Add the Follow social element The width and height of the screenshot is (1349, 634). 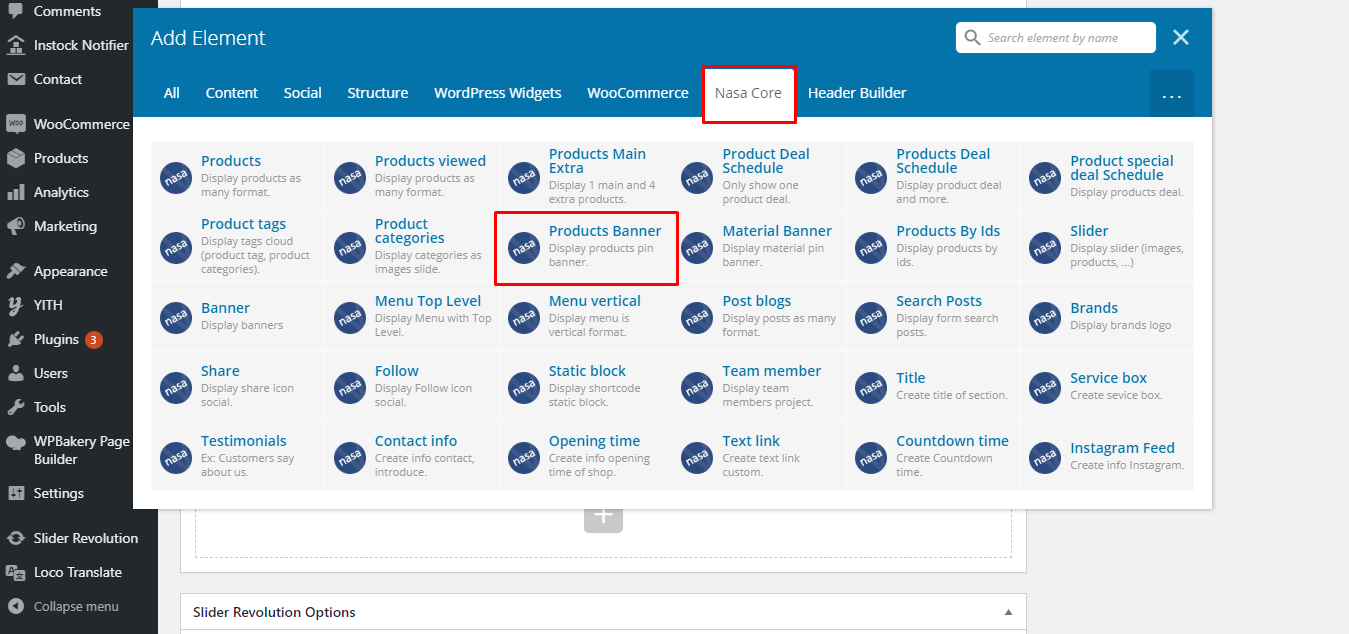point(411,387)
